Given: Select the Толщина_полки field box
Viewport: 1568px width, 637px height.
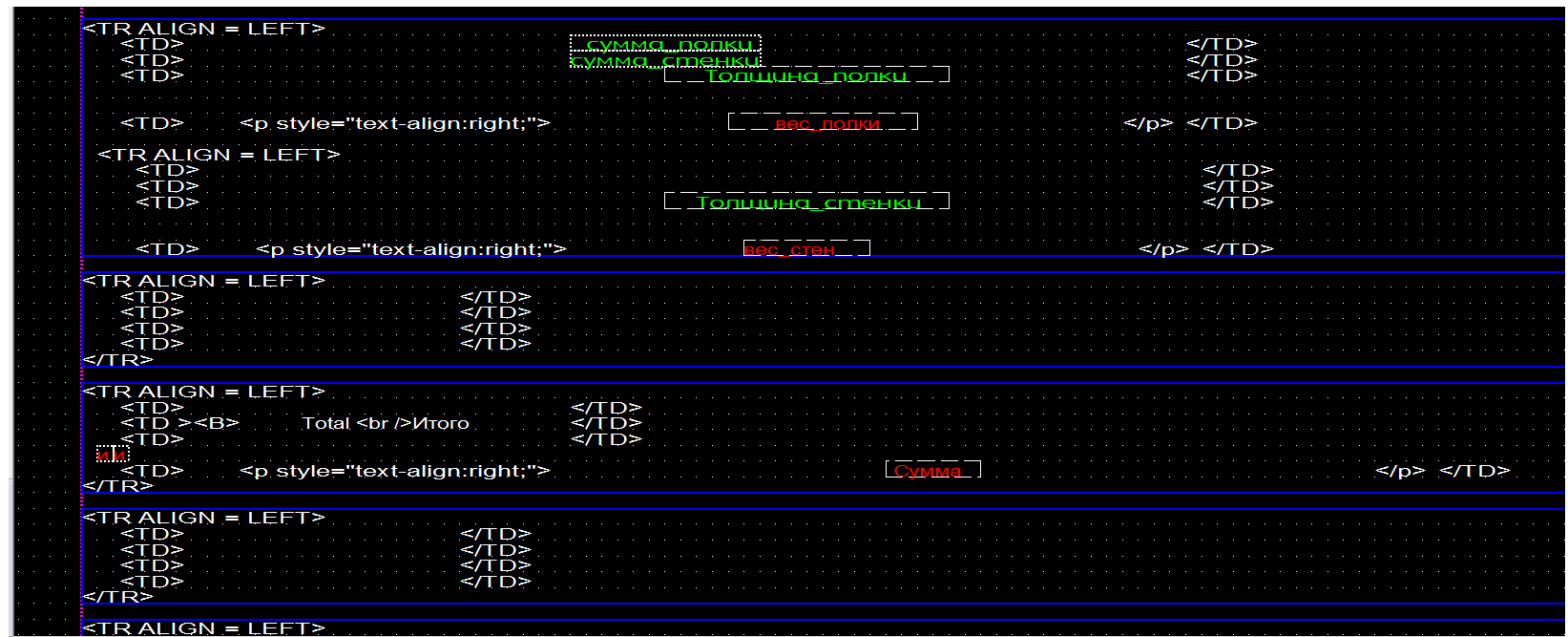Looking at the screenshot, I should click(x=806, y=75).
